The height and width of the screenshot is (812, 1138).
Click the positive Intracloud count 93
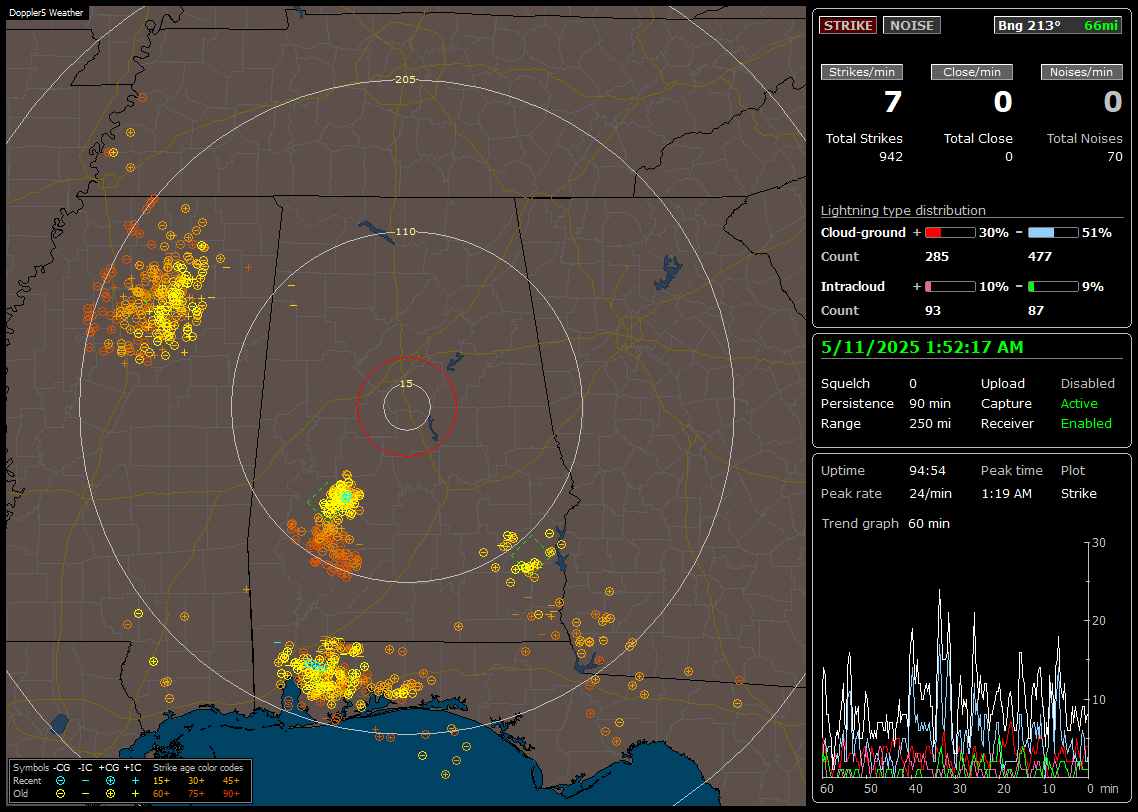(x=933, y=311)
